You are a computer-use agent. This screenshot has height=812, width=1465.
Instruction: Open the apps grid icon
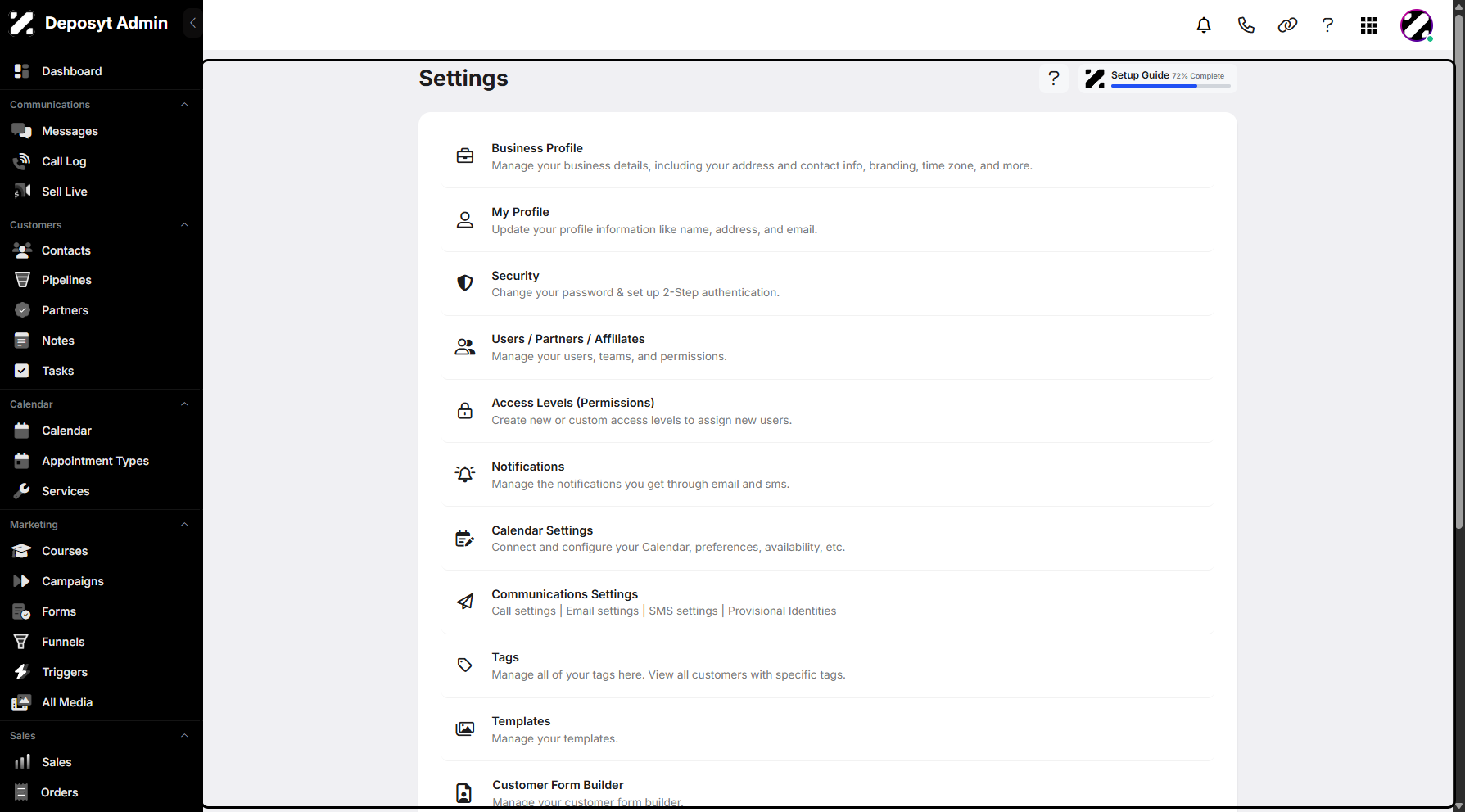[x=1369, y=25]
